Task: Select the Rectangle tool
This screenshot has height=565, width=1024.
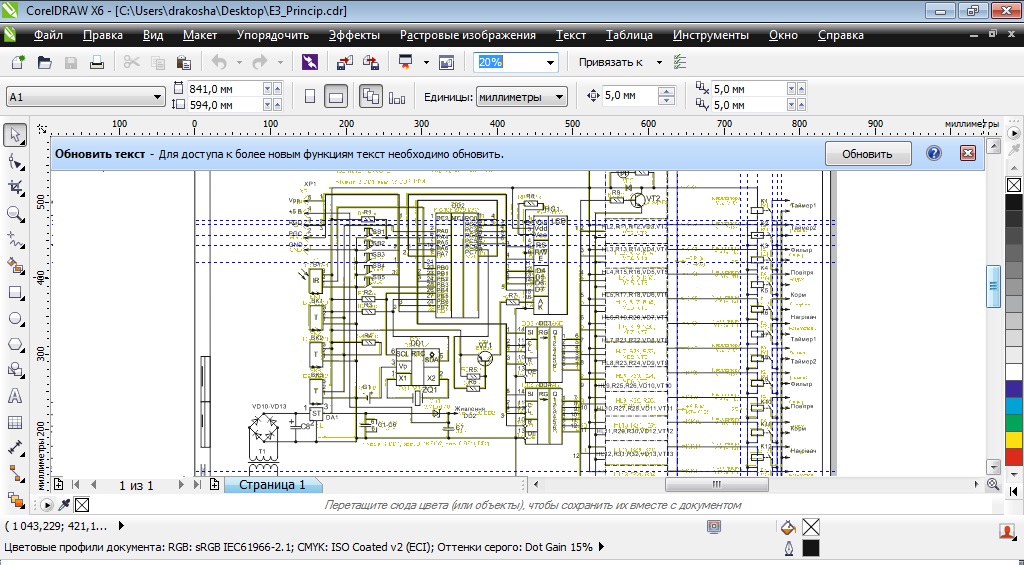Action: (x=15, y=293)
